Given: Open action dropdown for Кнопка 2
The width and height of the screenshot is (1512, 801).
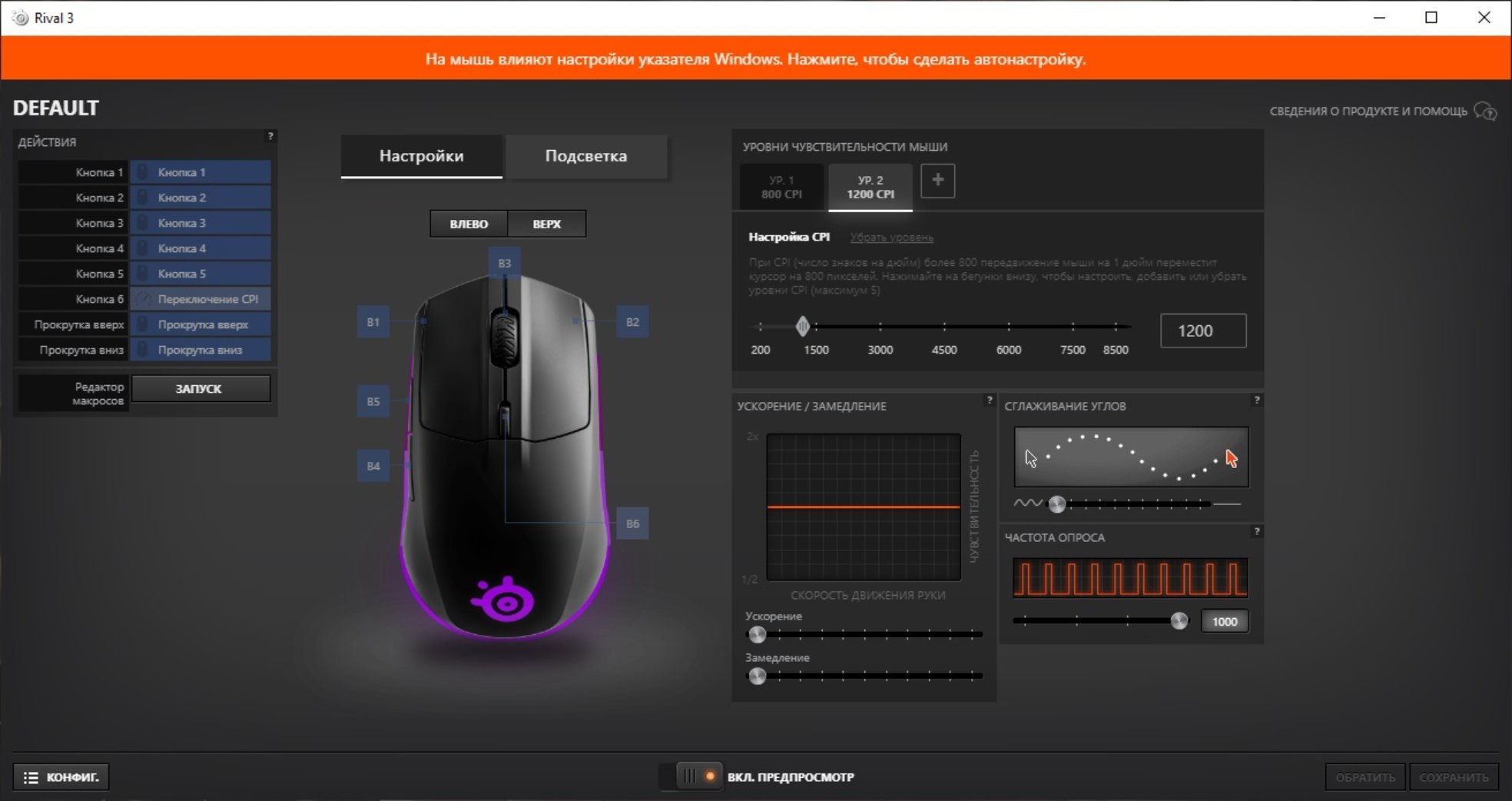Looking at the screenshot, I should point(201,198).
